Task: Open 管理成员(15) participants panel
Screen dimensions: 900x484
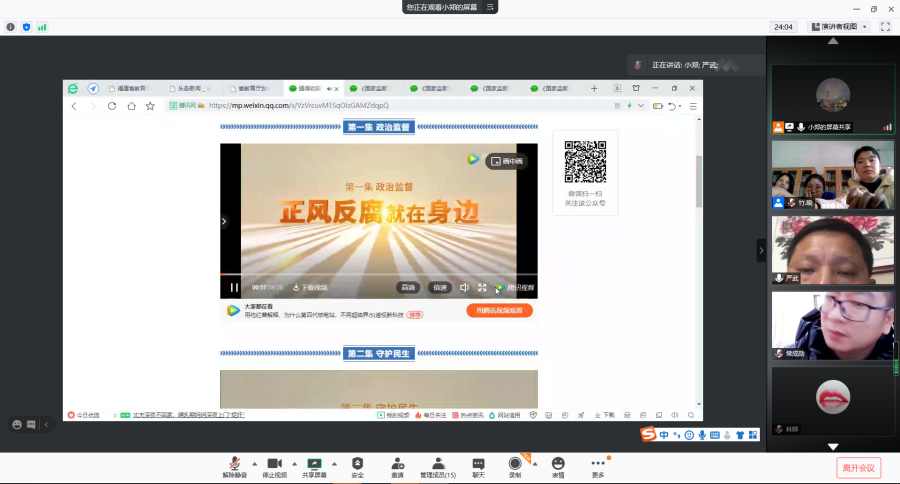Action: [438, 467]
